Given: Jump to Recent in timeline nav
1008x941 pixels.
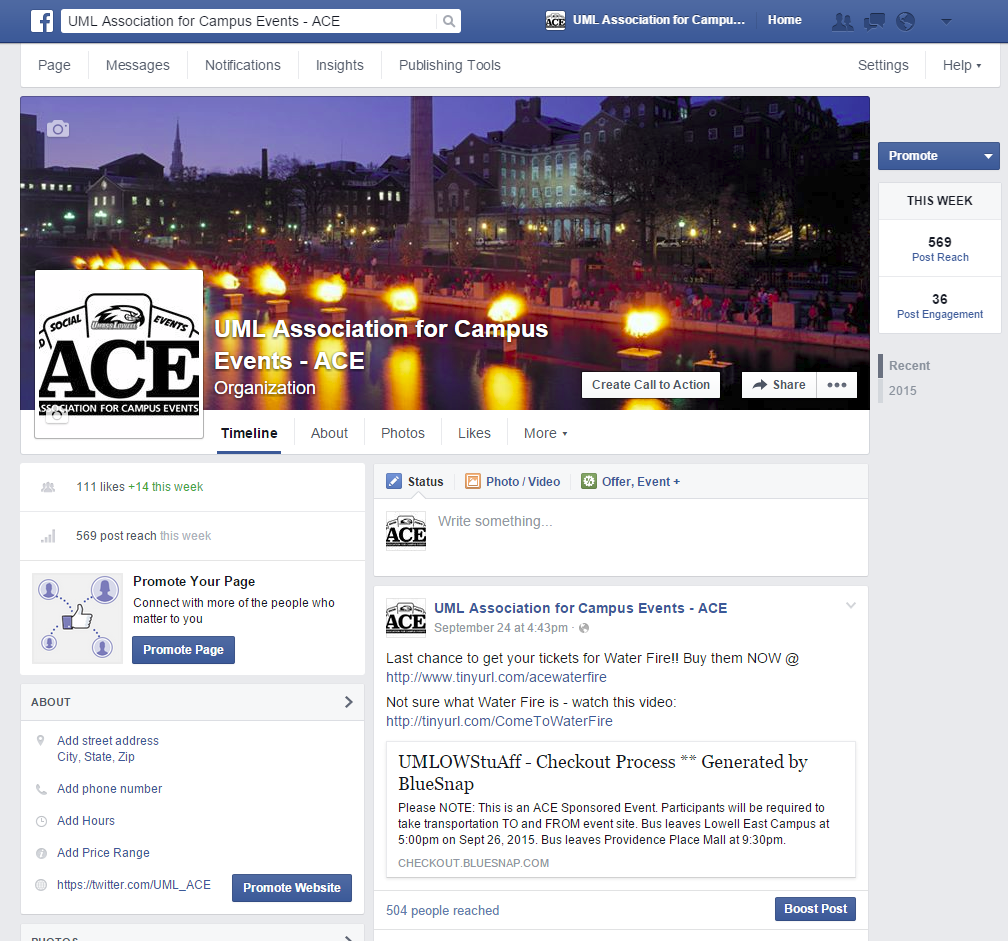Looking at the screenshot, I should [x=909, y=366].
